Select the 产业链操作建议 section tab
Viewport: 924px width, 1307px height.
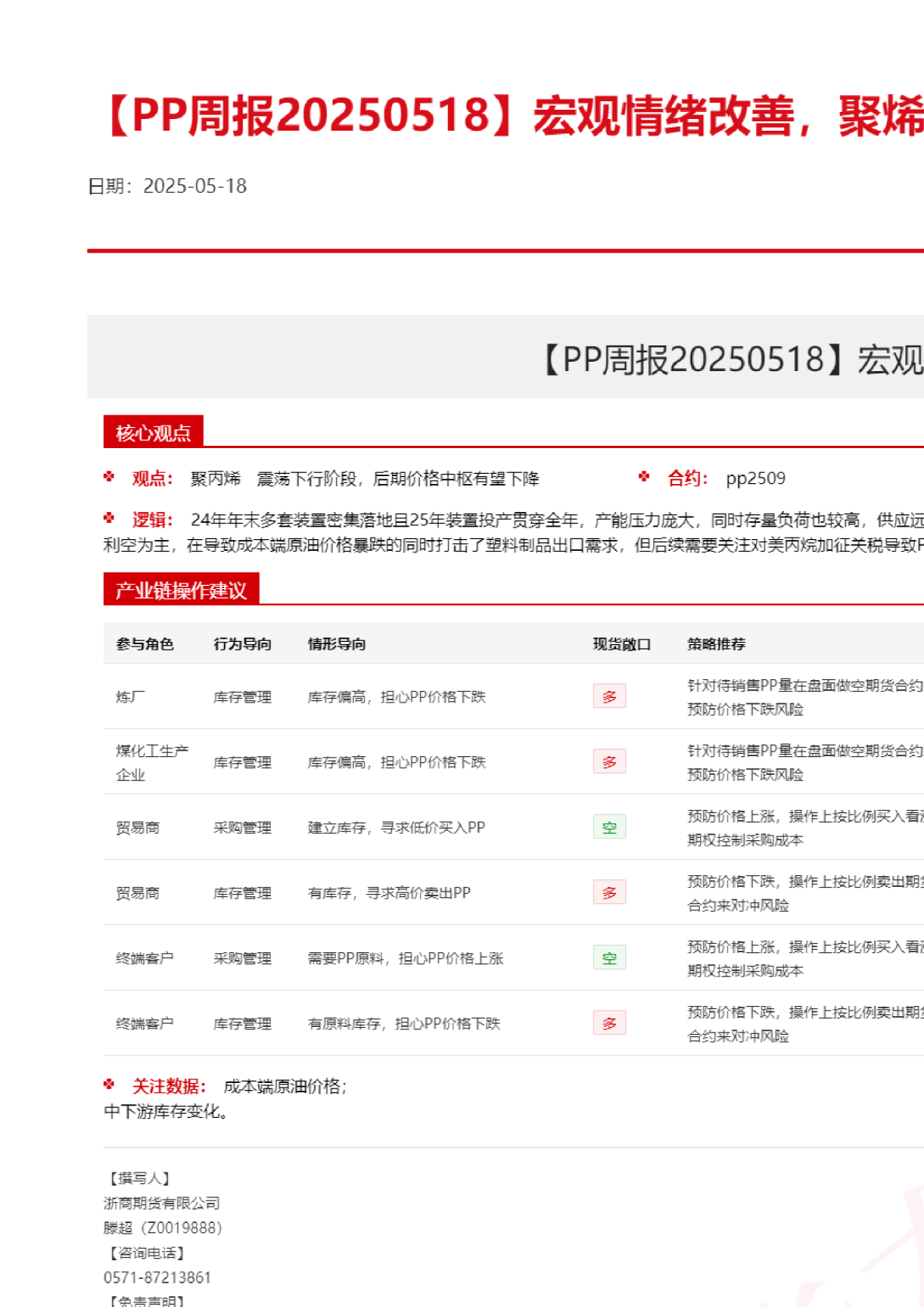tap(180, 590)
